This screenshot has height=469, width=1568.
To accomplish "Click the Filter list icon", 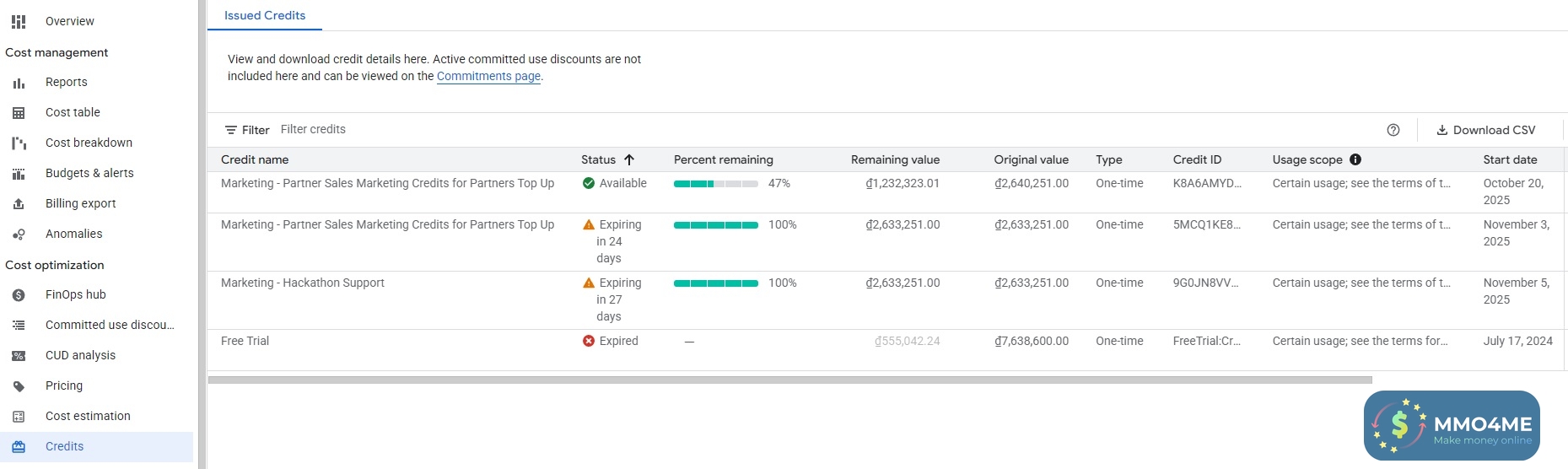I will [x=231, y=130].
